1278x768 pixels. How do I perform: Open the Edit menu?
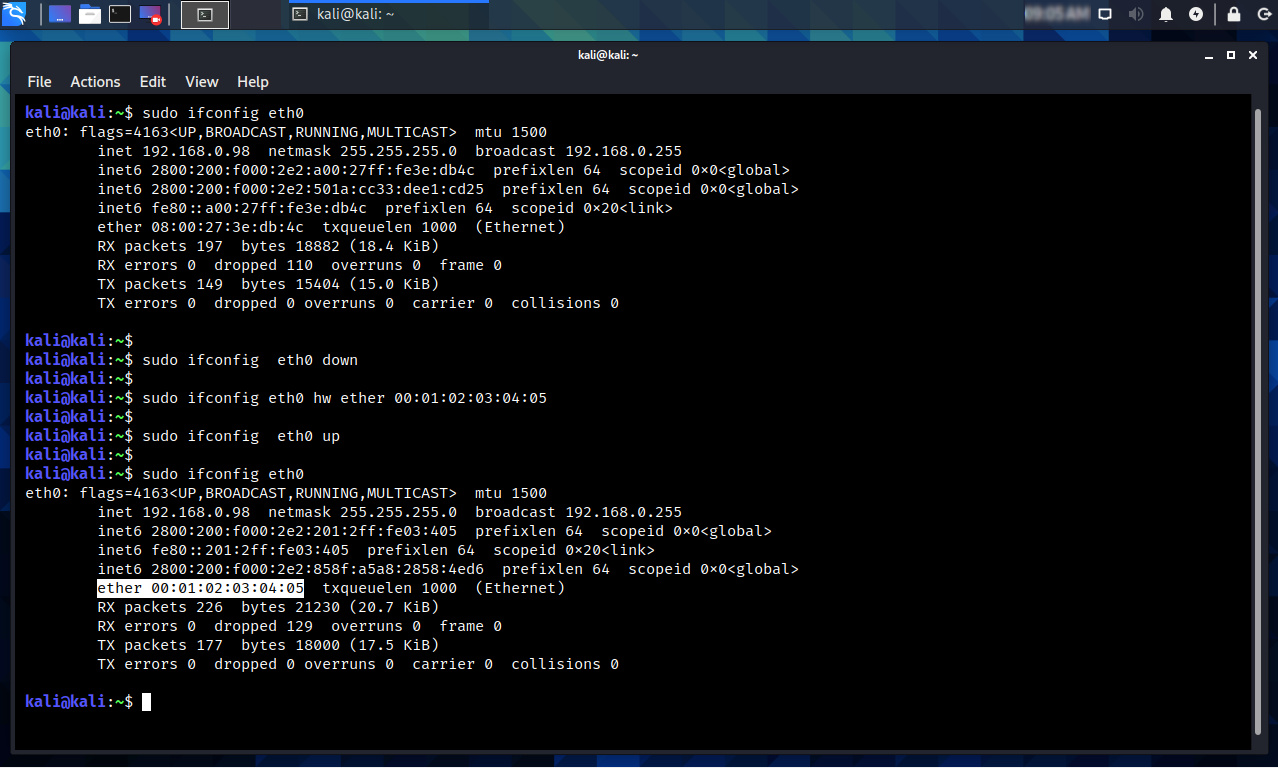coord(153,82)
